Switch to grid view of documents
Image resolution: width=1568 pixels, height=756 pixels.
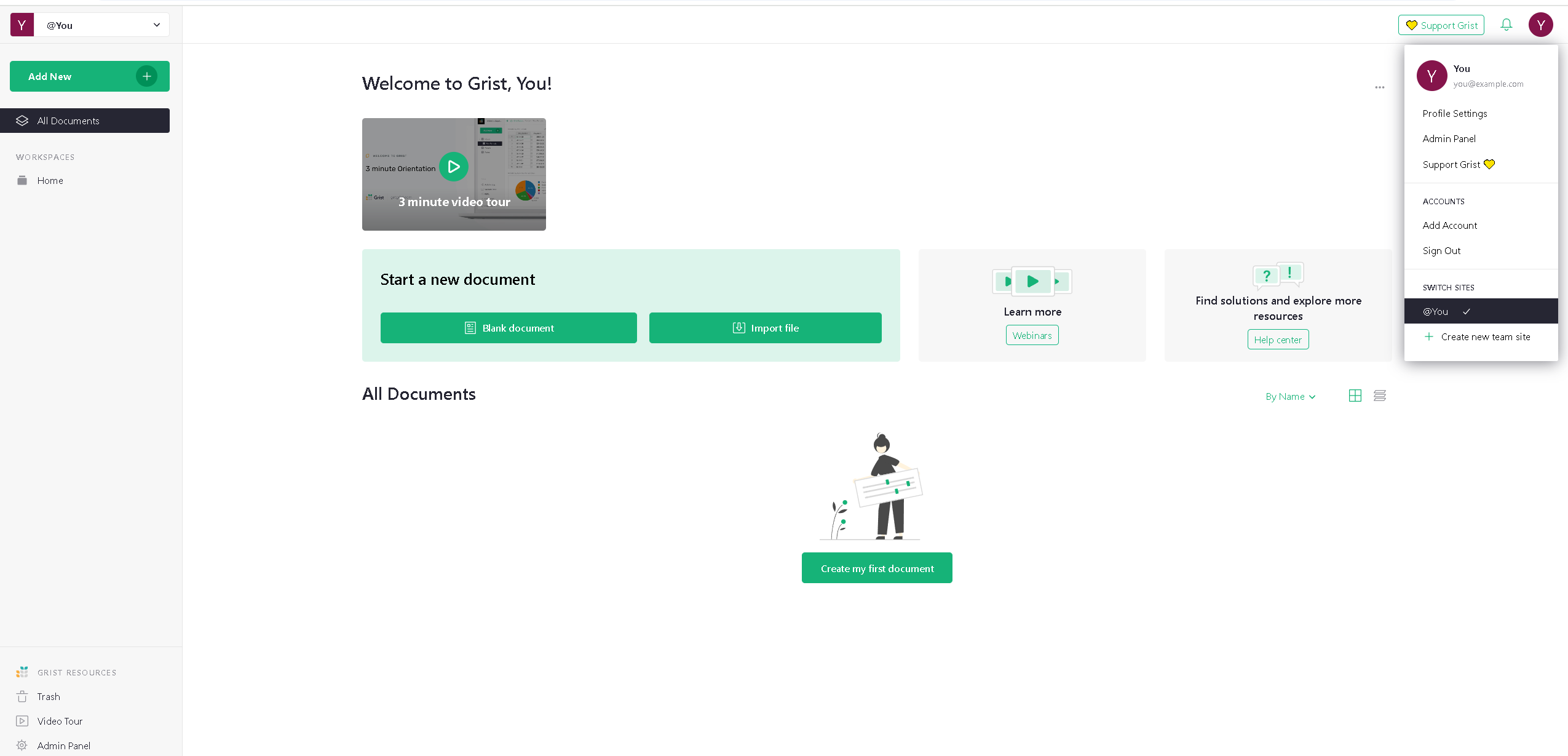(1355, 396)
